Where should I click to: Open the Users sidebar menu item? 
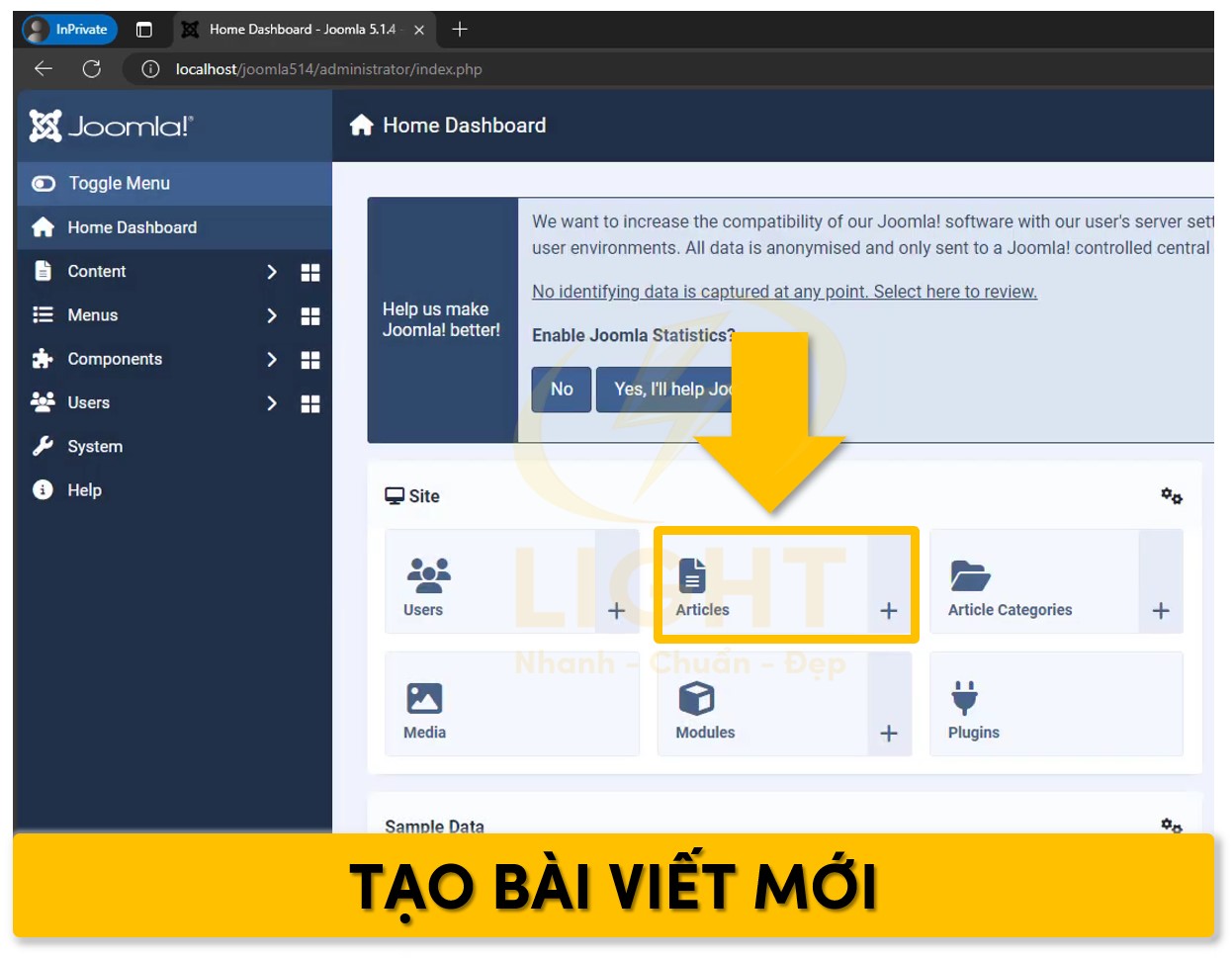click(89, 402)
